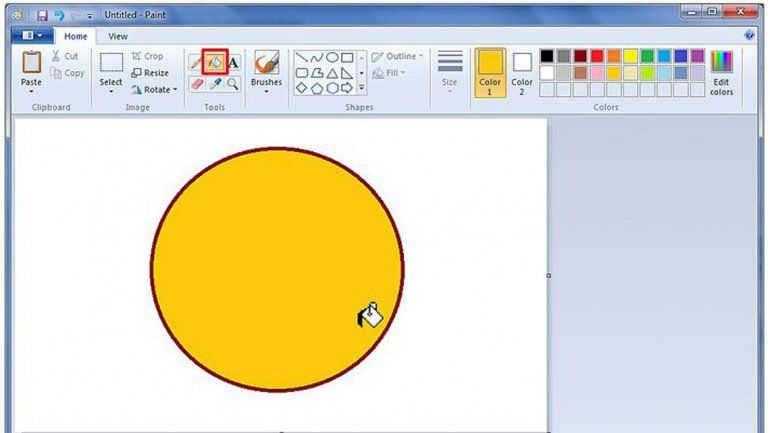This screenshot has height=433, width=770.
Task: Choose the Rectangle shape
Action: point(347,57)
